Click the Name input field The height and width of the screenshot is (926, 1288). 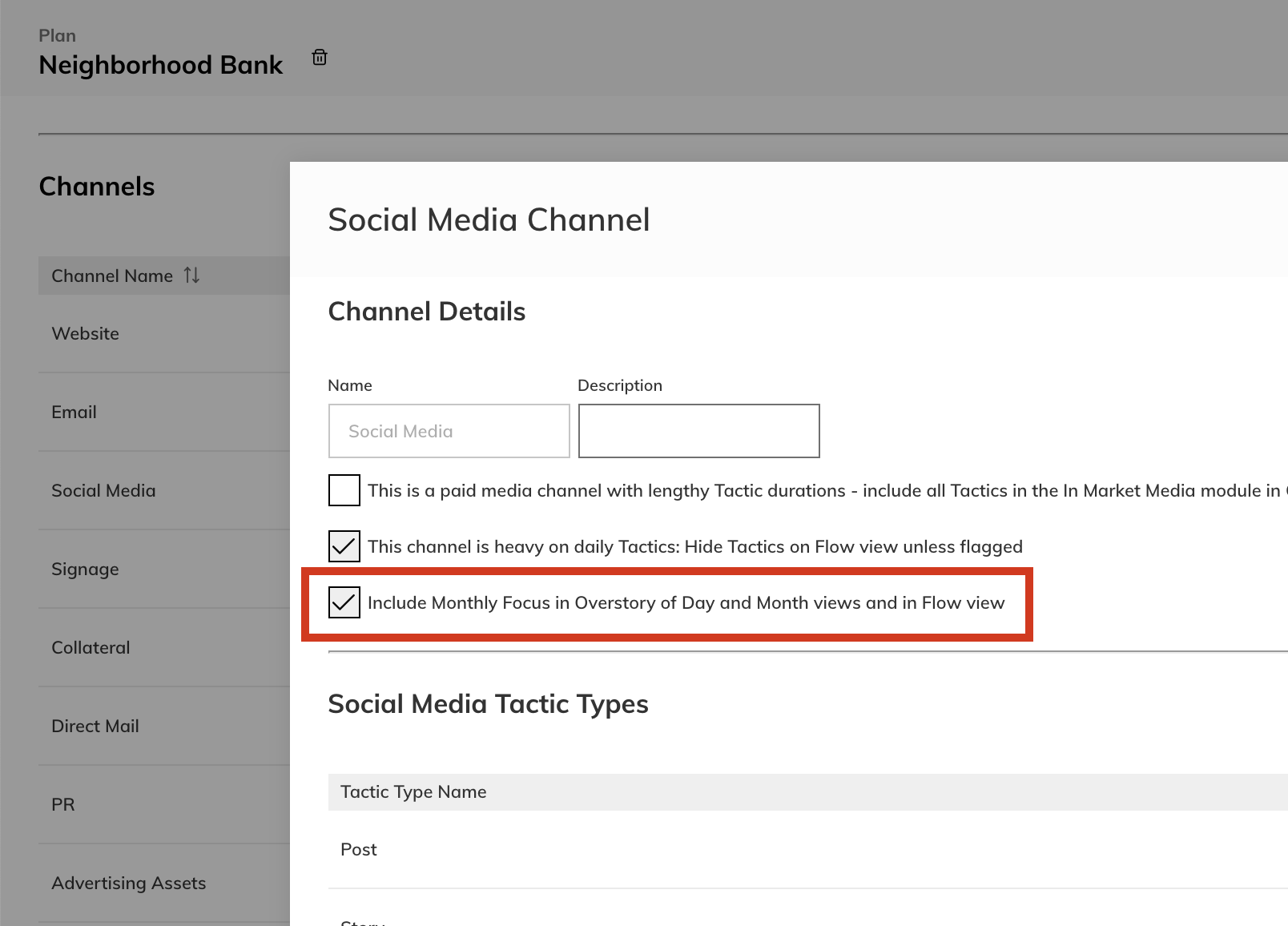pyautogui.click(x=449, y=431)
